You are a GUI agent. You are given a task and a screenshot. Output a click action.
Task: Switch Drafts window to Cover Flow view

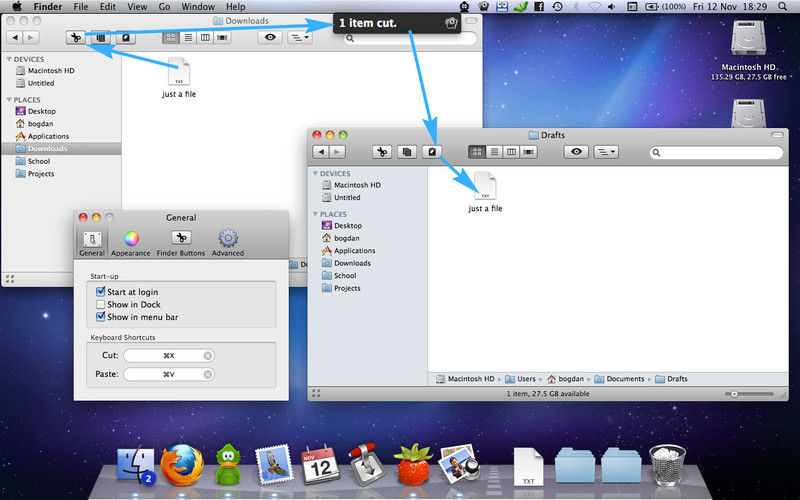[x=529, y=152]
